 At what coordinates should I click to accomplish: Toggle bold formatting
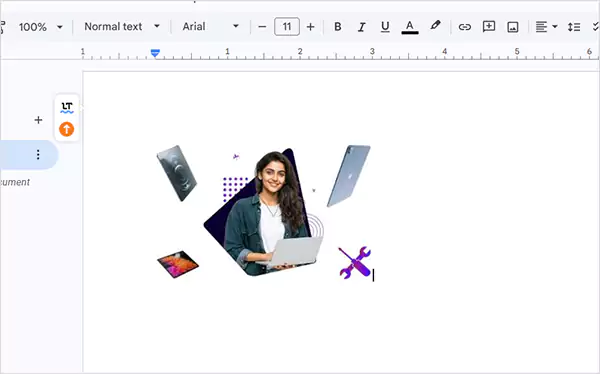pyautogui.click(x=338, y=27)
